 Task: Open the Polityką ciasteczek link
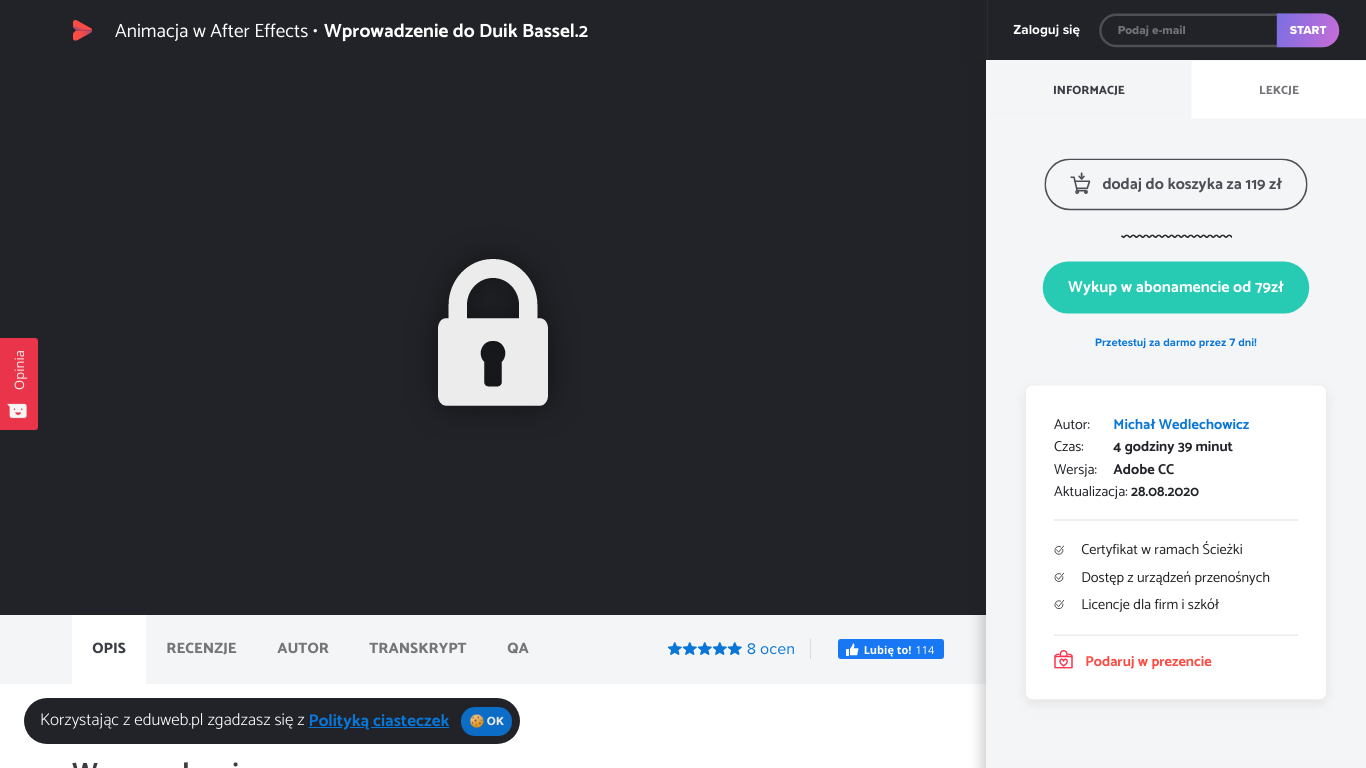[379, 721]
